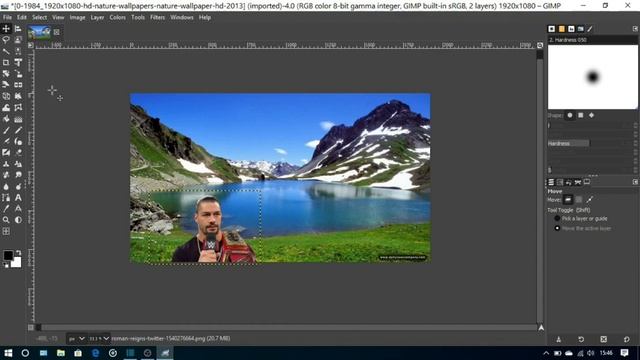Viewport: 640px width, 360px height.
Task: Open the Windows menu
Action: [x=182, y=18]
